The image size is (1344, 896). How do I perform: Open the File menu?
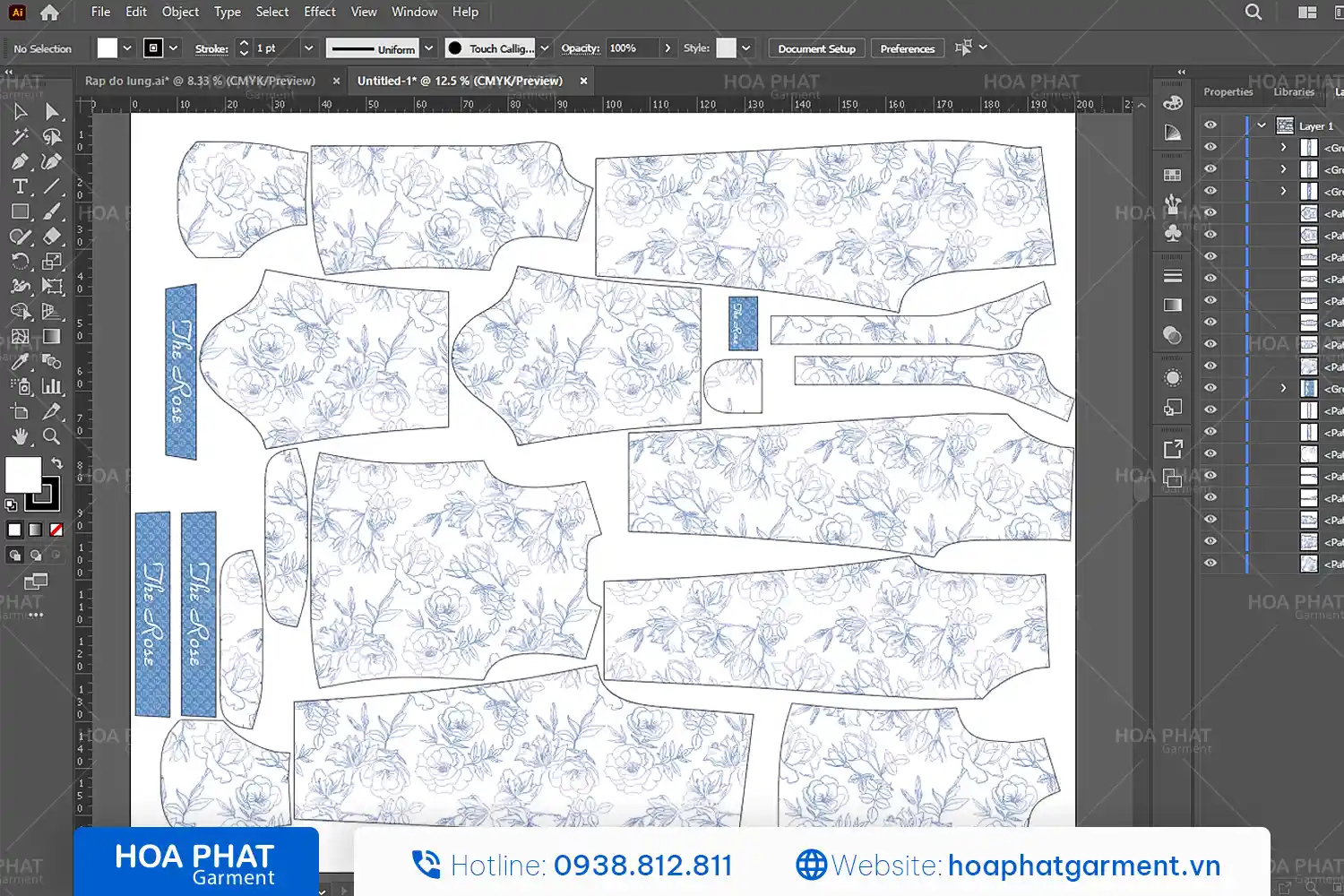[100, 12]
